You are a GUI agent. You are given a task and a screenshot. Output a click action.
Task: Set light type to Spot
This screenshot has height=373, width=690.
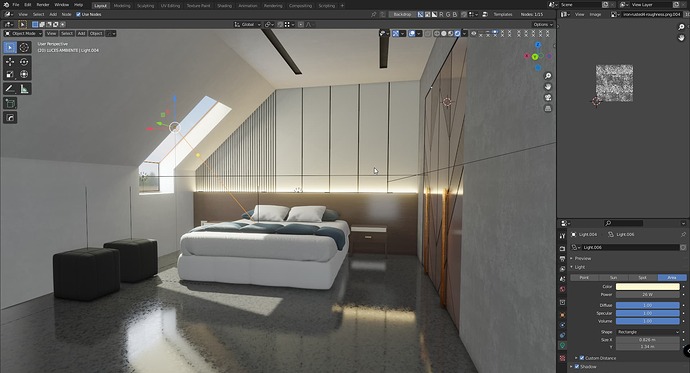pos(643,278)
